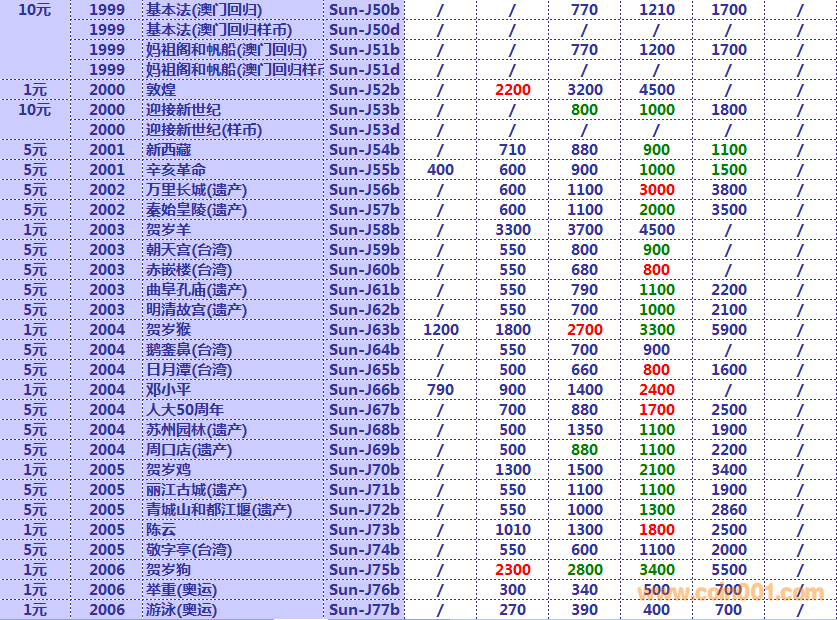Select the 秦始皇陵(遗产) name cell
Screen dimensions: 837x620
pyautogui.click(x=196, y=210)
